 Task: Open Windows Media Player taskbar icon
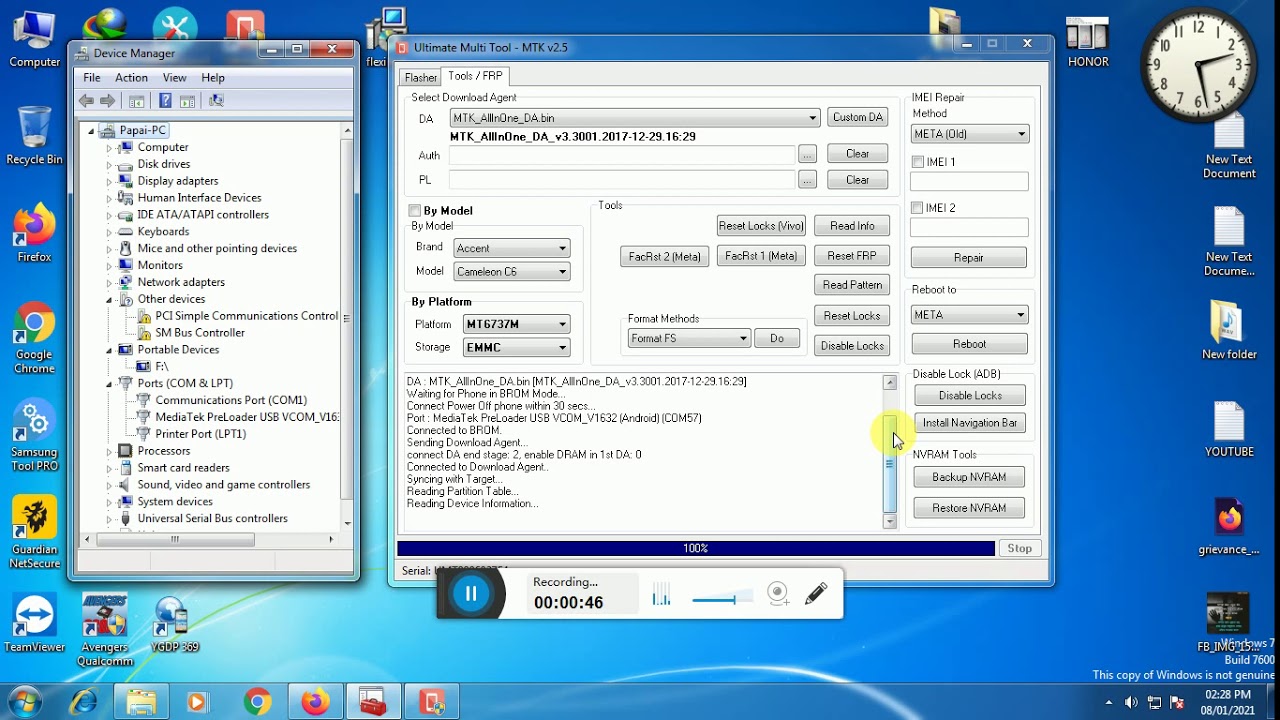point(197,702)
